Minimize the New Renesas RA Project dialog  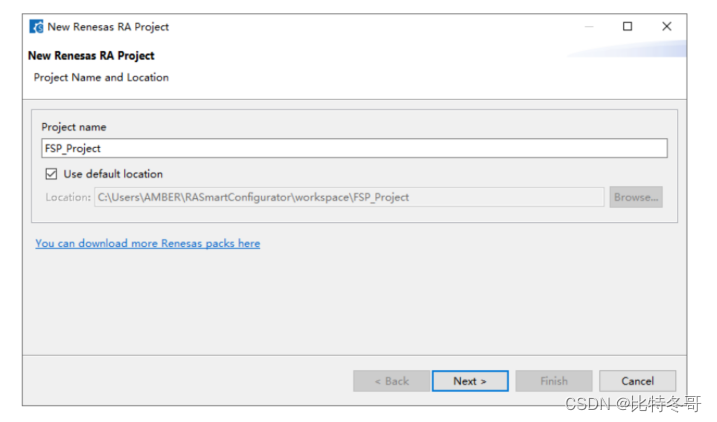pos(589,27)
